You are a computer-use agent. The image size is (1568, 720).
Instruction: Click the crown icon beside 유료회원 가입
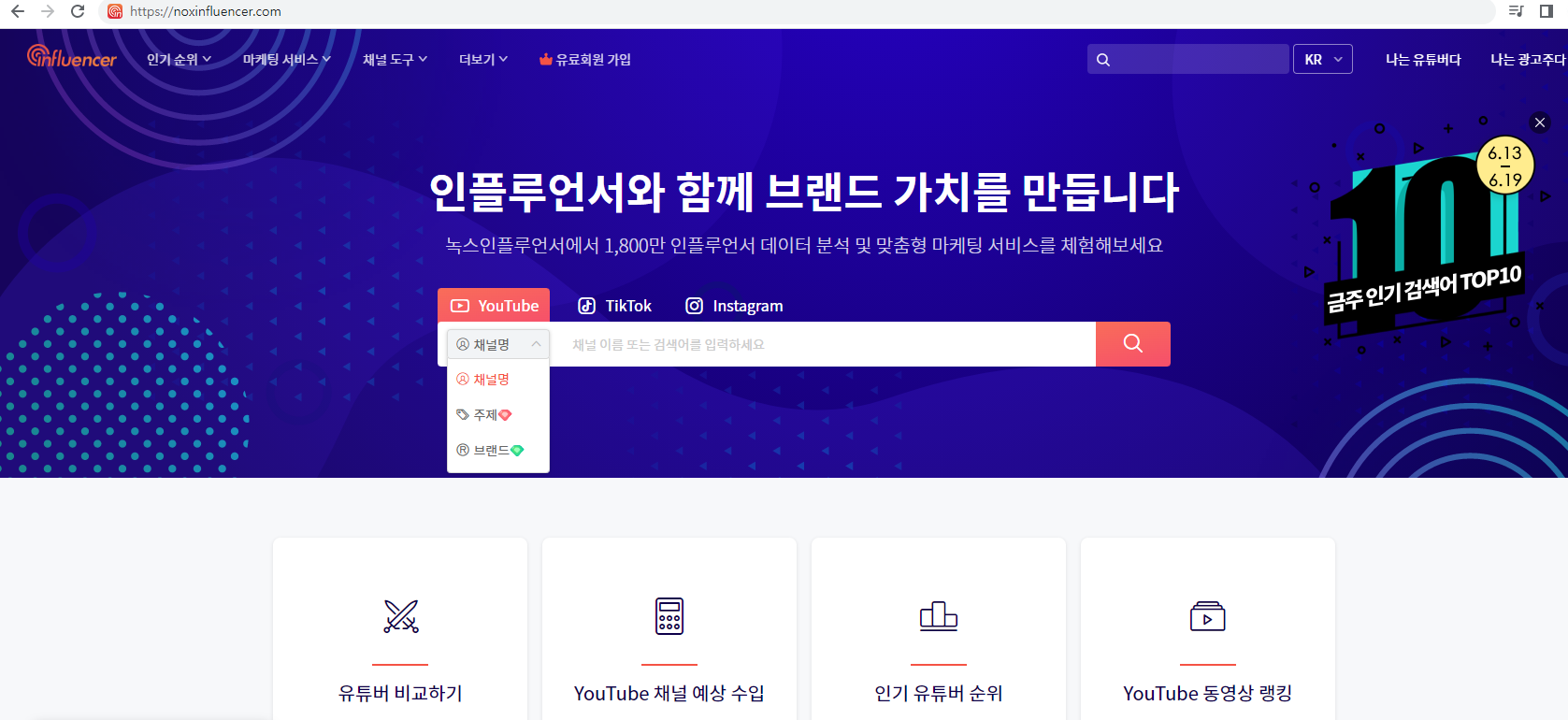[545, 59]
